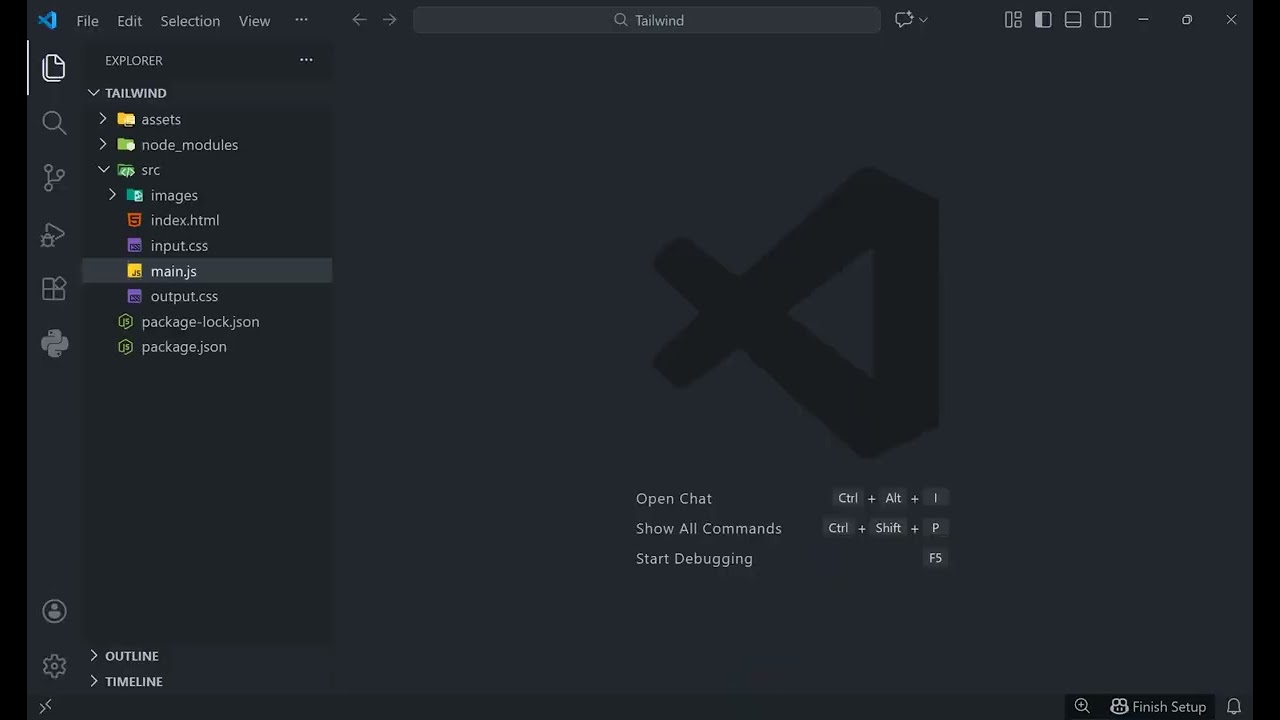The image size is (1280, 720).
Task: Toggle the primary side bar
Action: (1043, 20)
